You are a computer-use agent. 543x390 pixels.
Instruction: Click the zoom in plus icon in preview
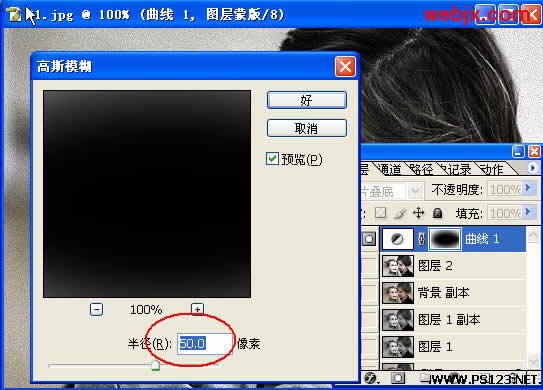pos(197,309)
